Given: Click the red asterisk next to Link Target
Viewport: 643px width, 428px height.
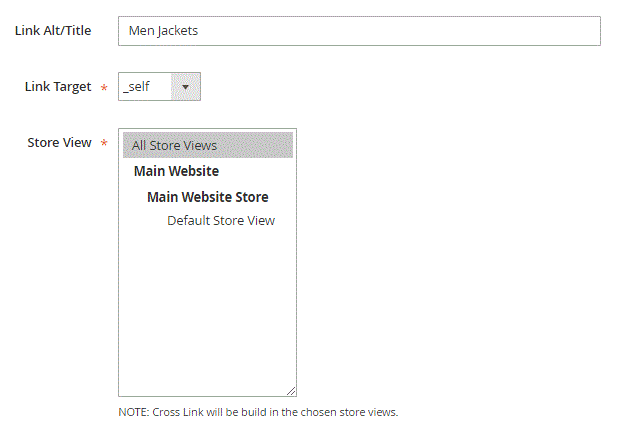Looking at the screenshot, I should point(104,87).
